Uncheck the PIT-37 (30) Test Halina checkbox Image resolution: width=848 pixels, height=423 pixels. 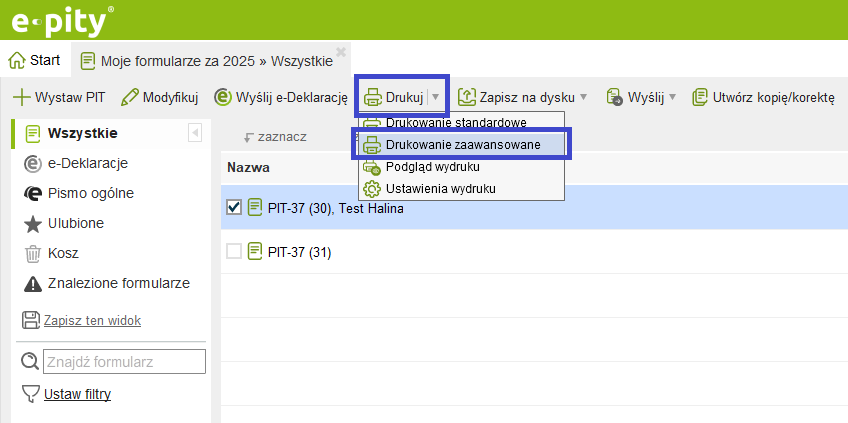tap(234, 208)
